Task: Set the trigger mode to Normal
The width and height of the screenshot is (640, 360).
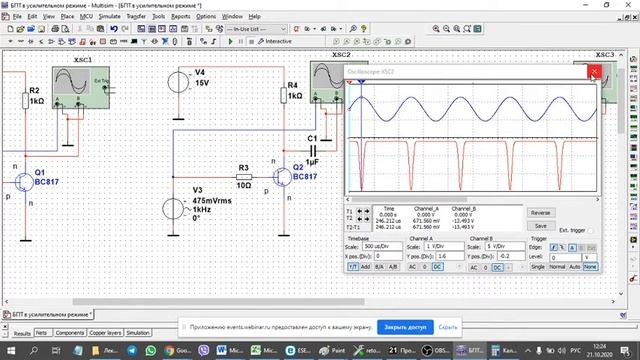Action: 557,267
